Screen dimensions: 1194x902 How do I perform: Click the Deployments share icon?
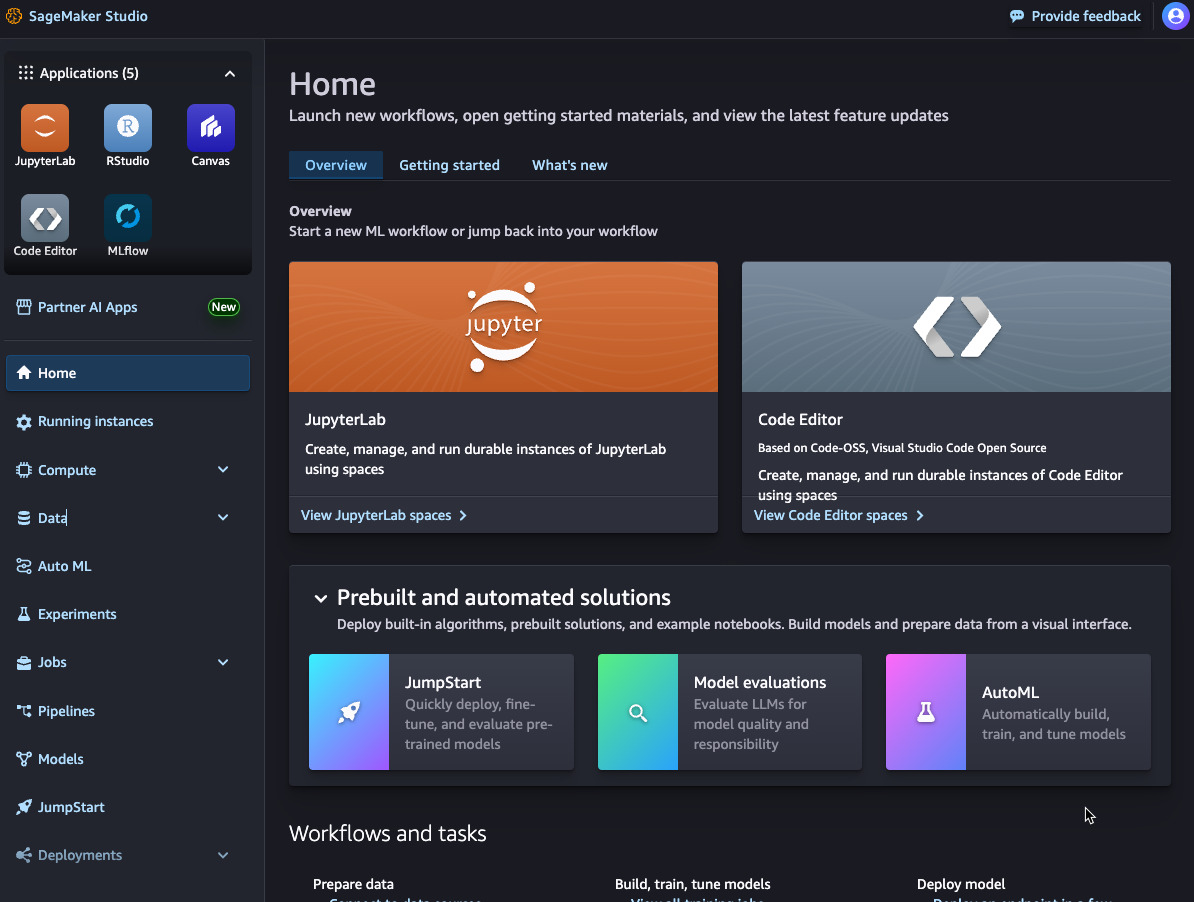point(24,856)
